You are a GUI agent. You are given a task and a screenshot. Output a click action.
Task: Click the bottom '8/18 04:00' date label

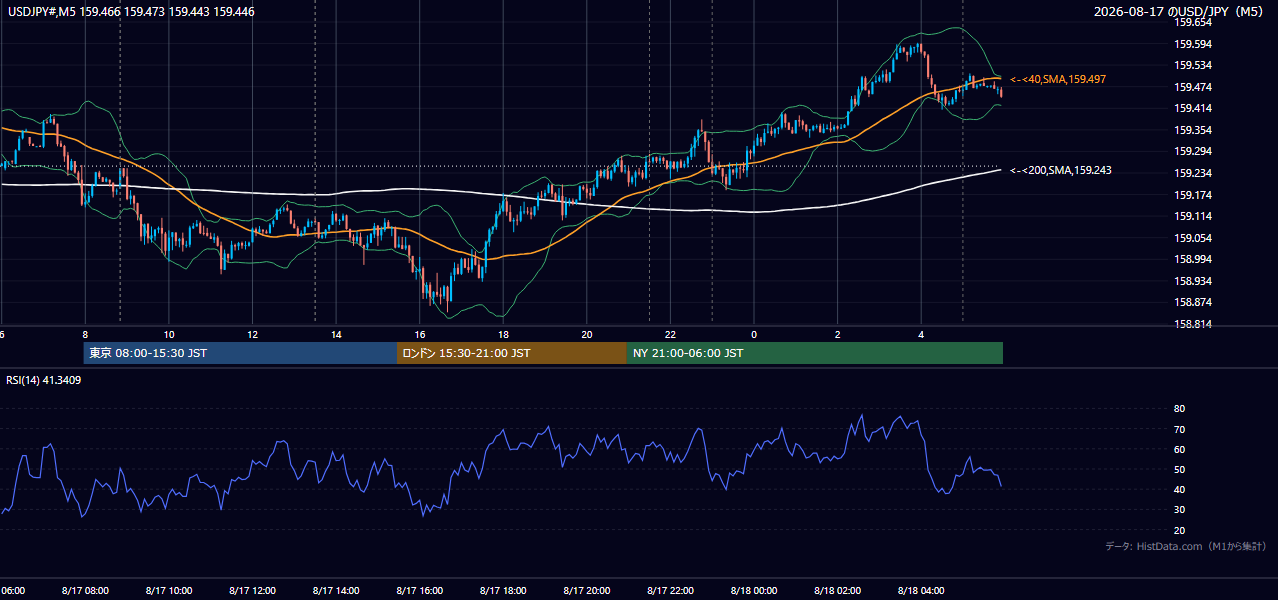921,590
